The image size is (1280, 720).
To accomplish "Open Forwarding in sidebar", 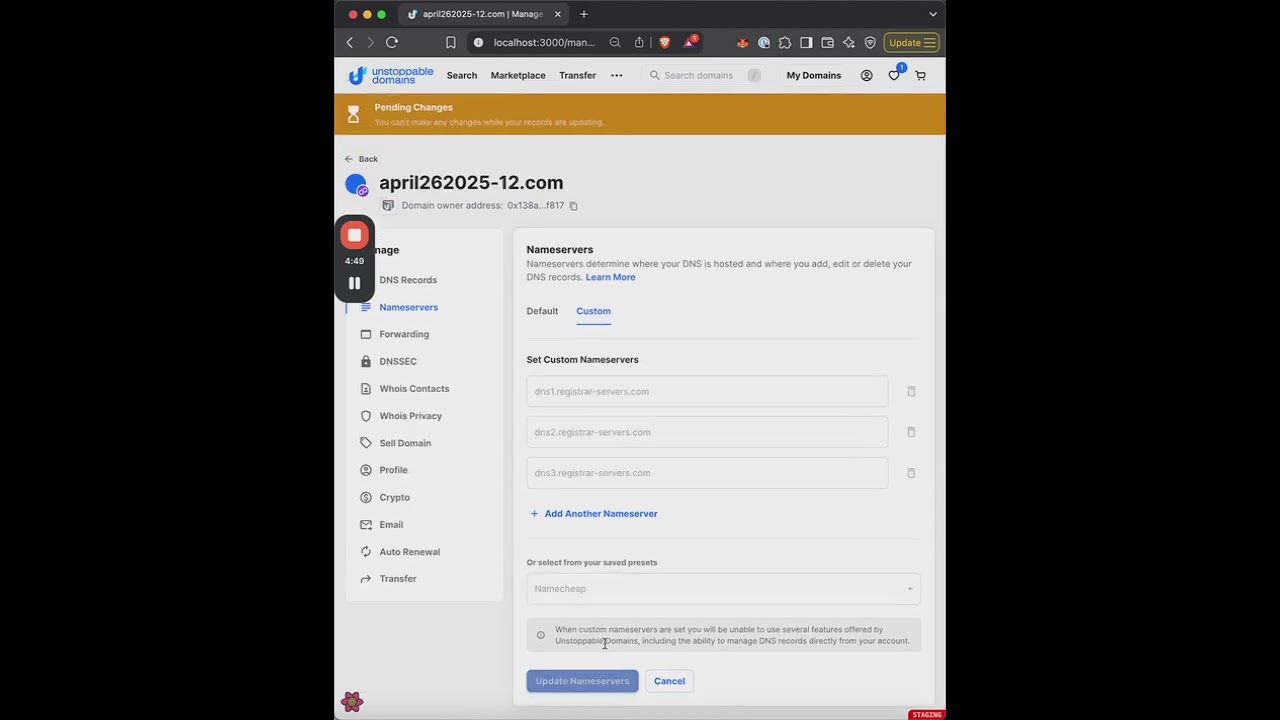I will (x=404, y=334).
